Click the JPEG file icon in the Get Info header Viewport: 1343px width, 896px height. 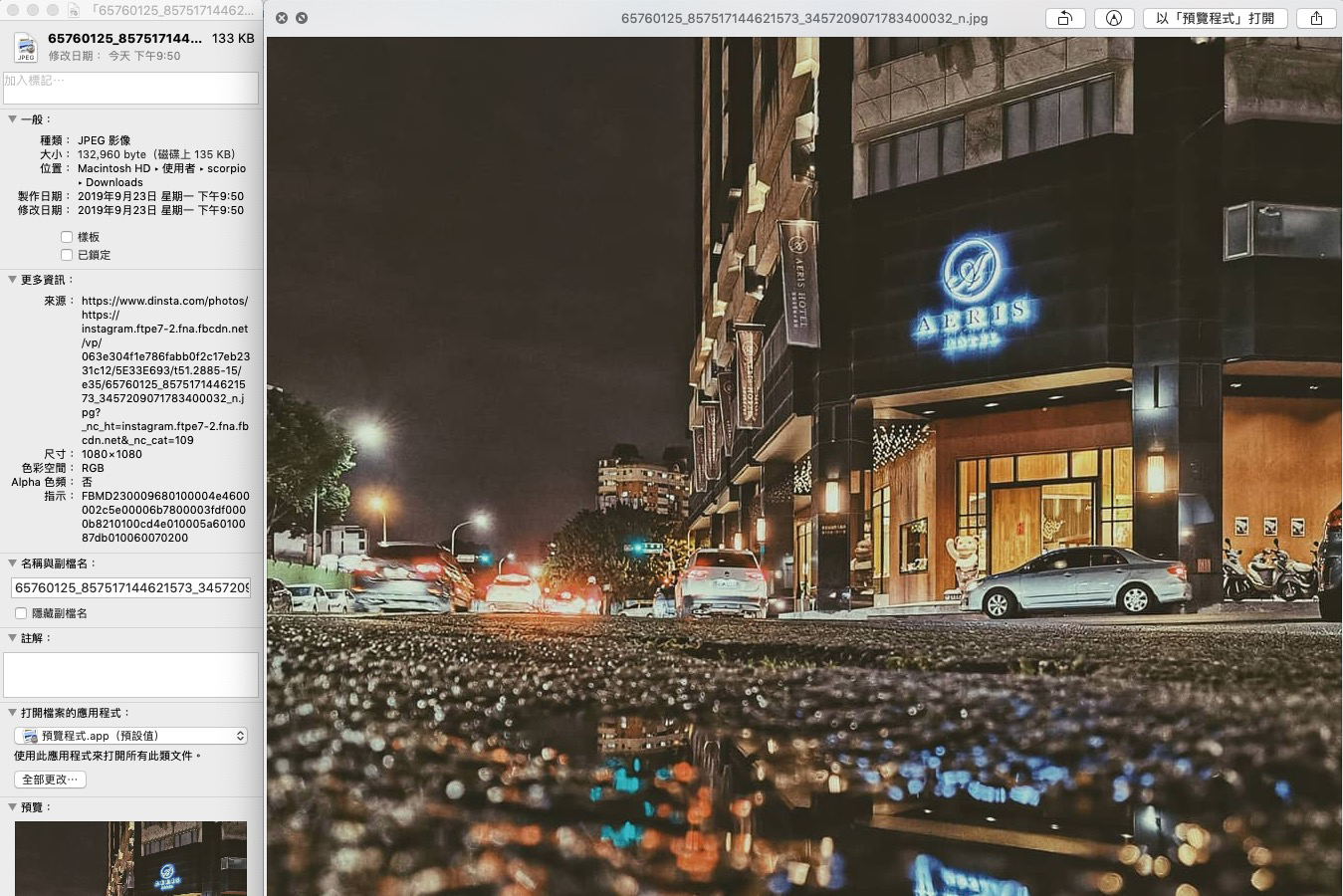[25, 46]
